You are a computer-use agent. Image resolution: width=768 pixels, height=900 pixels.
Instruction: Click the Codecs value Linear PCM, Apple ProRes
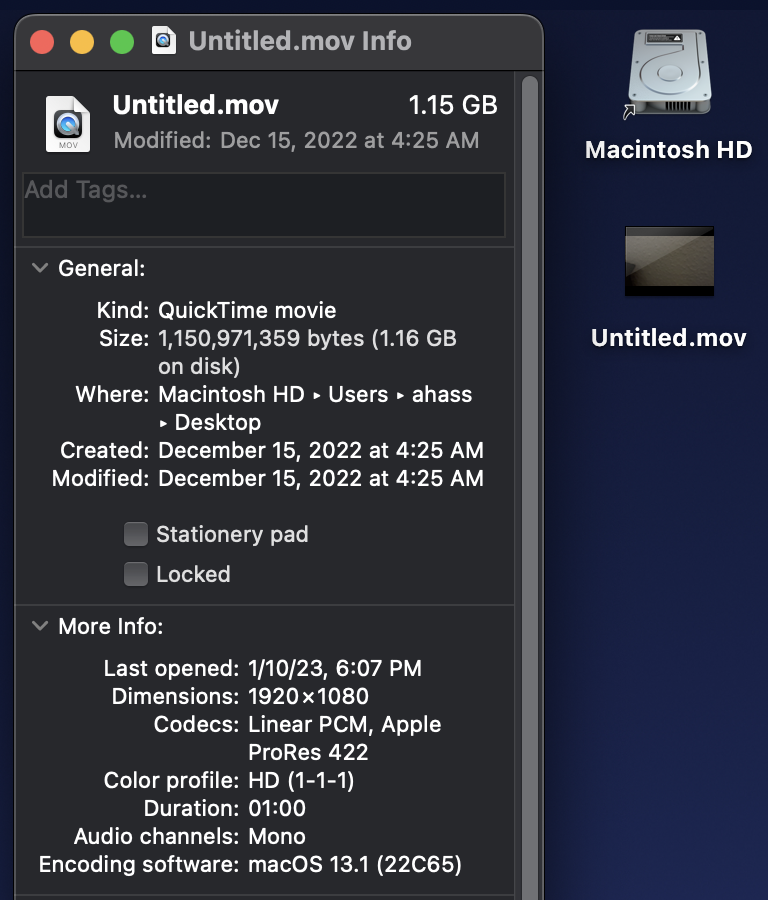[x=344, y=739]
